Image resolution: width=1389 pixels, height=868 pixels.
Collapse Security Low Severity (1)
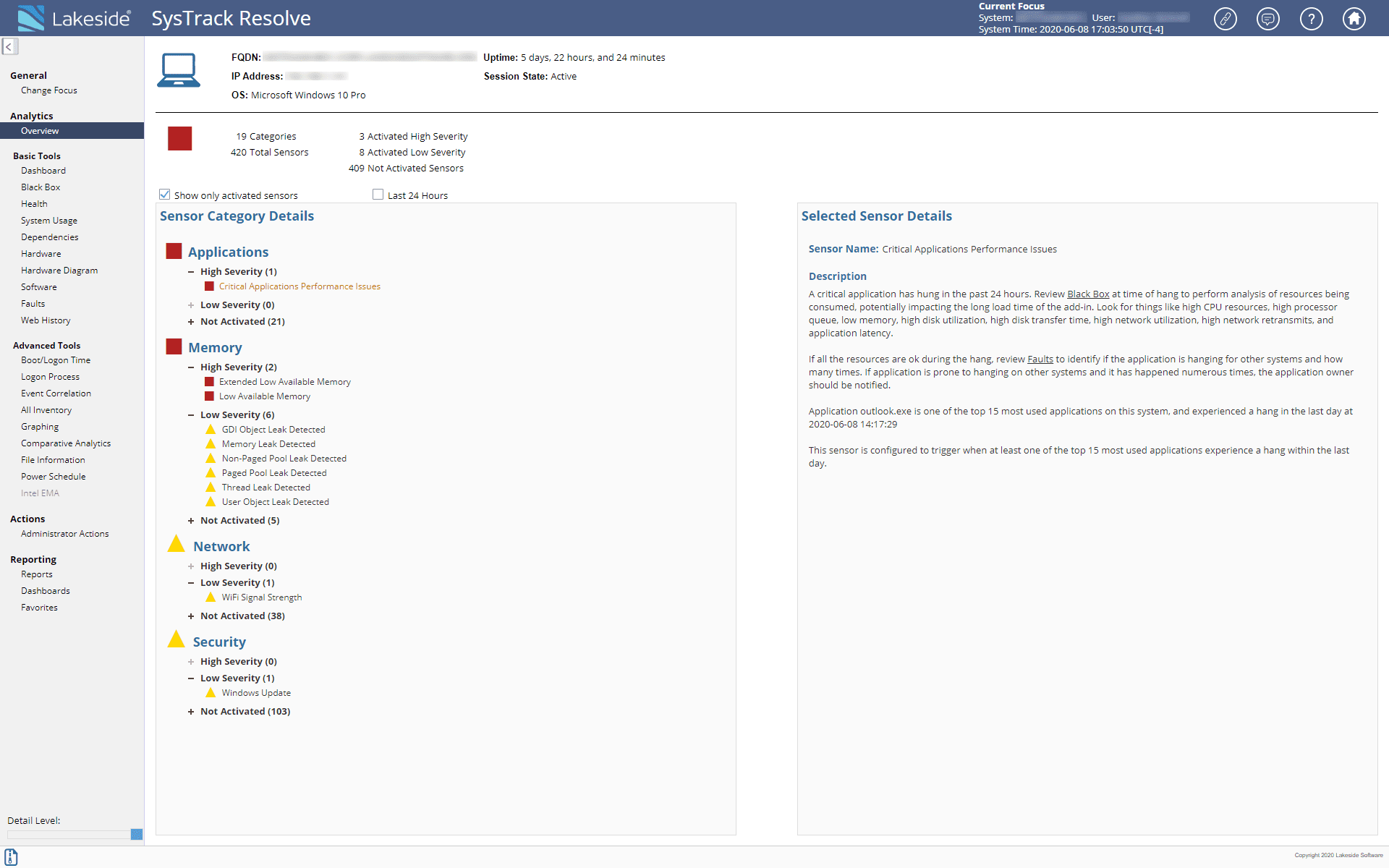(191, 678)
